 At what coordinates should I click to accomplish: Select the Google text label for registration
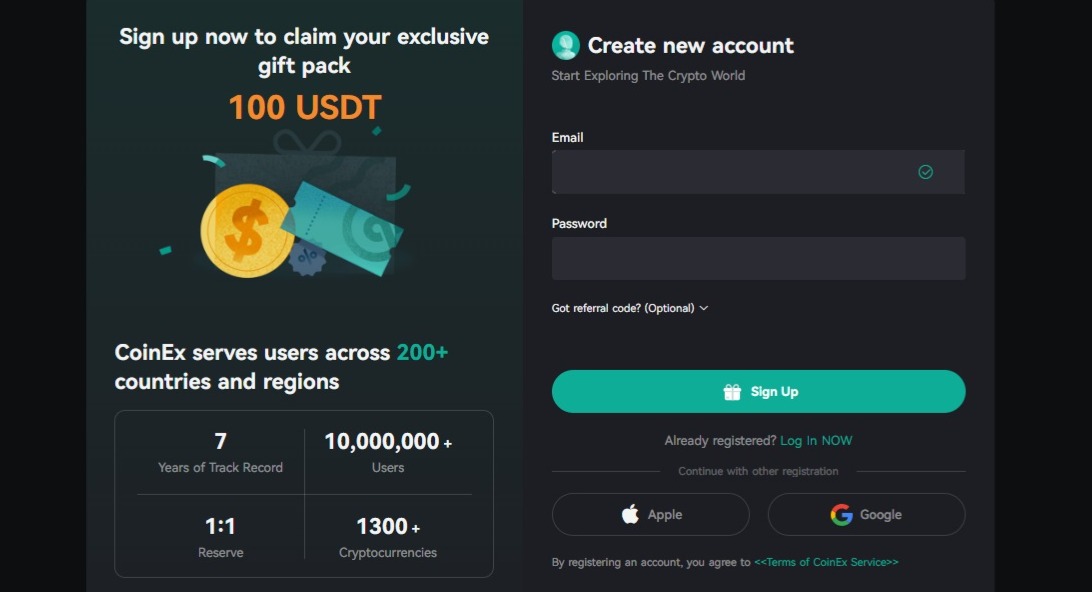tap(881, 514)
